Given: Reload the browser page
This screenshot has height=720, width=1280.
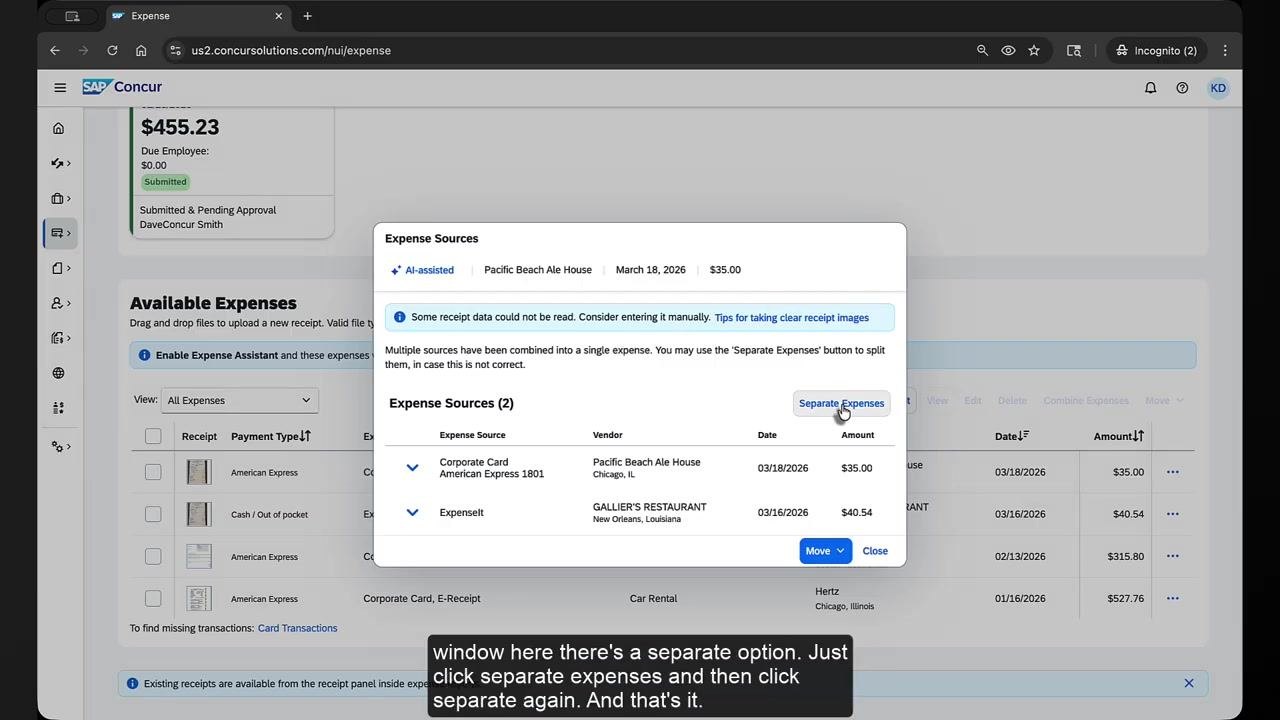Looking at the screenshot, I should point(112,50).
